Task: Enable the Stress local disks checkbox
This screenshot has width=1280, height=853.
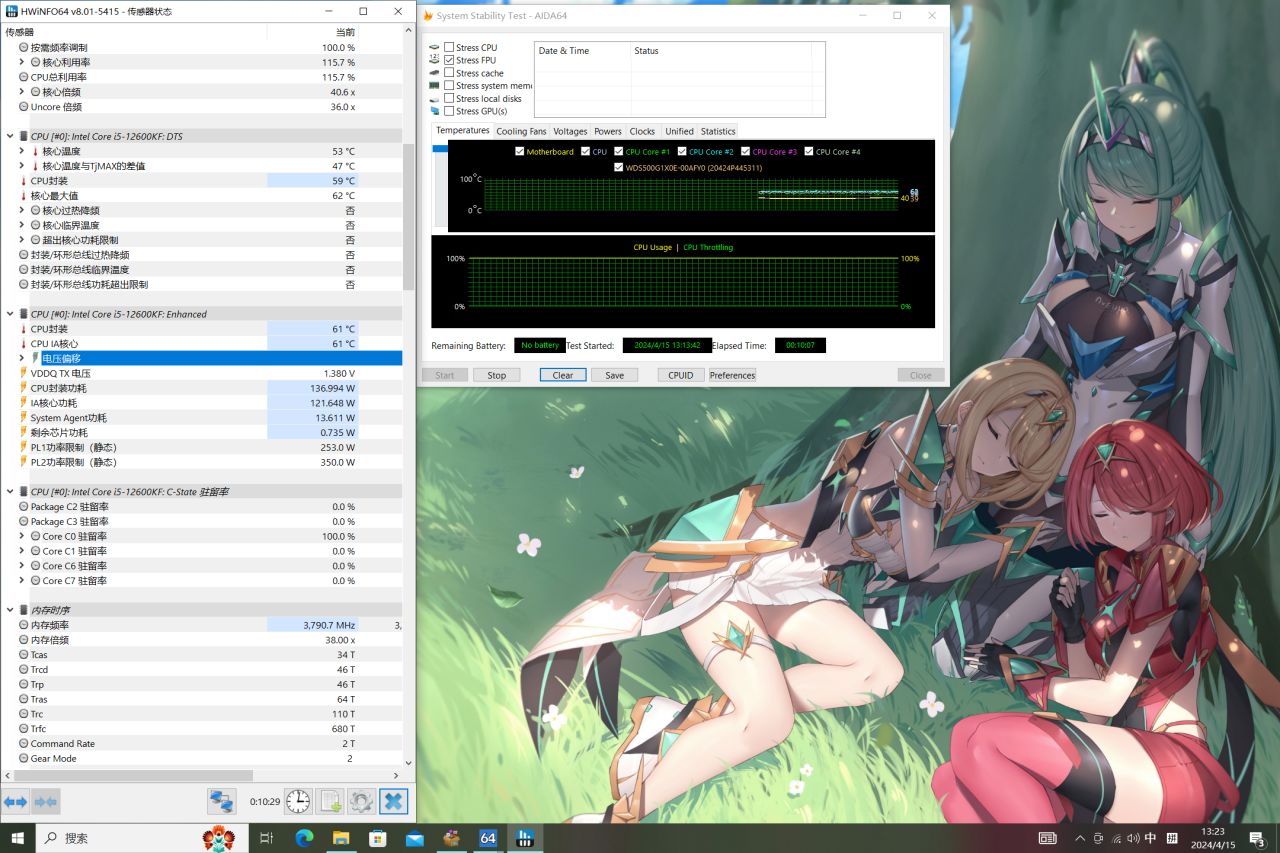Action: click(x=449, y=99)
